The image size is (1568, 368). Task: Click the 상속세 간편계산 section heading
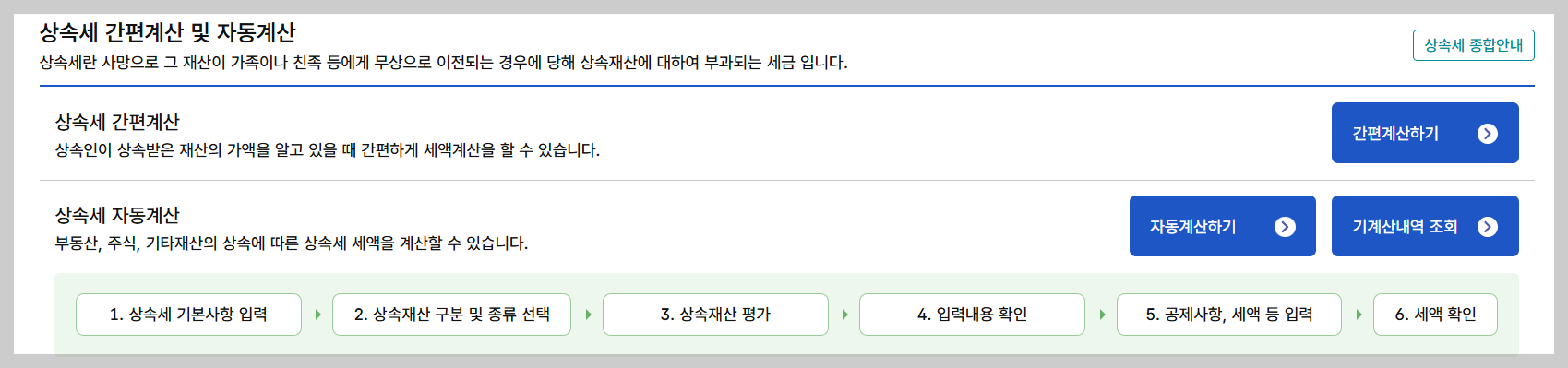[117, 122]
